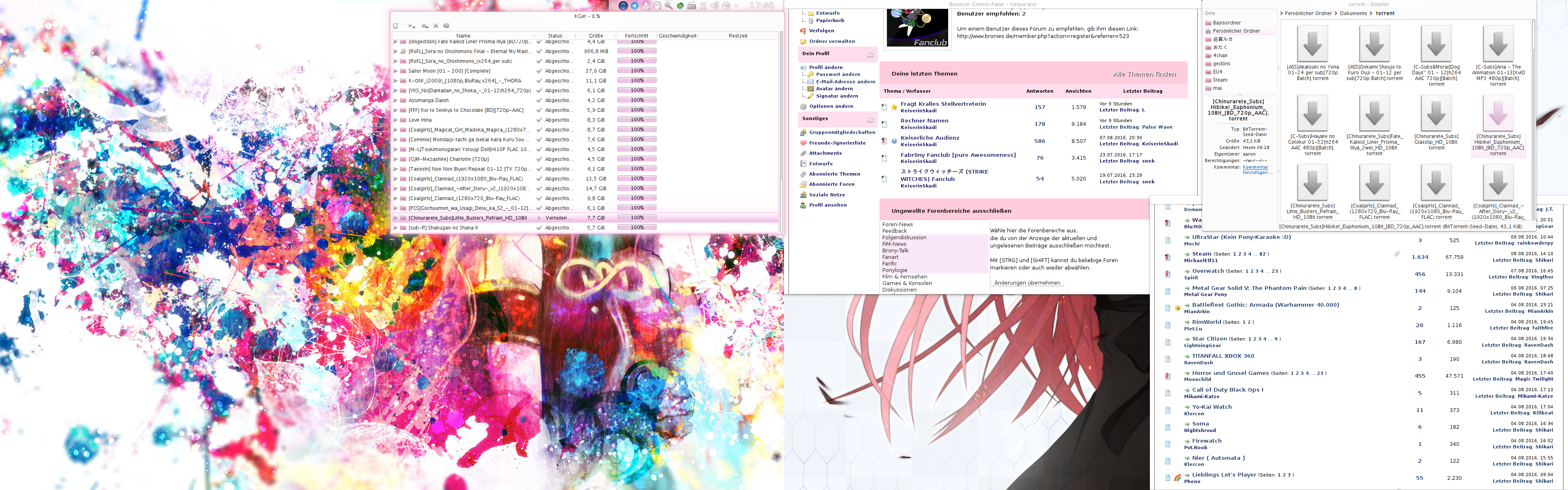This screenshot has height=490, width=1568.
Task: Expand the K-ON!_(2009) THORA row in KGet
Action: (396, 81)
